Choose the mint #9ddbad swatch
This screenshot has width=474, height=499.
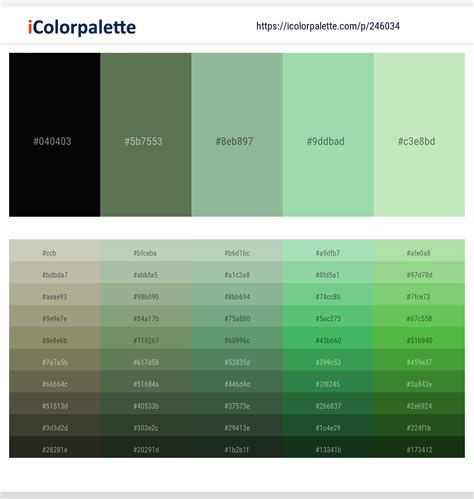click(x=328, y=135)
